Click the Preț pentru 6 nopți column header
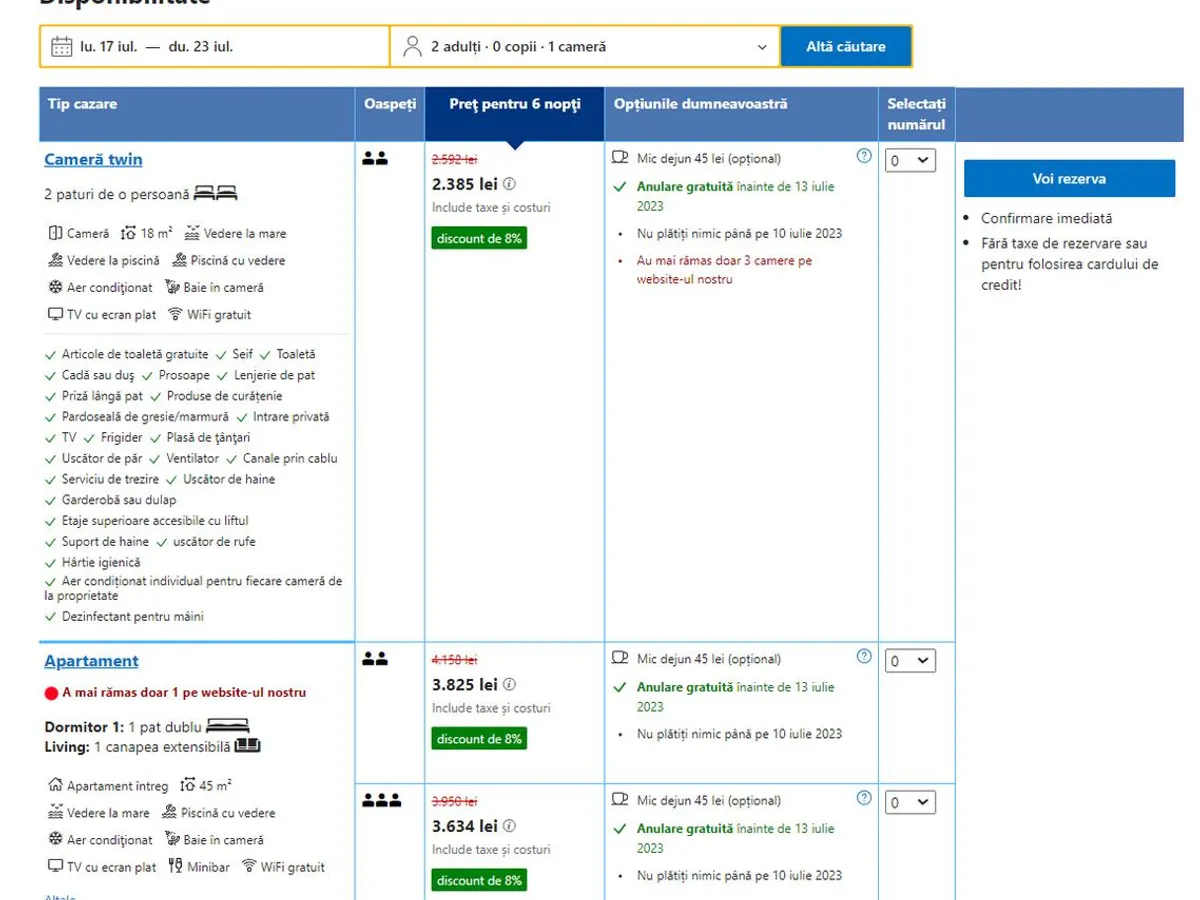 pyautogui.click(x=514, y=105)
